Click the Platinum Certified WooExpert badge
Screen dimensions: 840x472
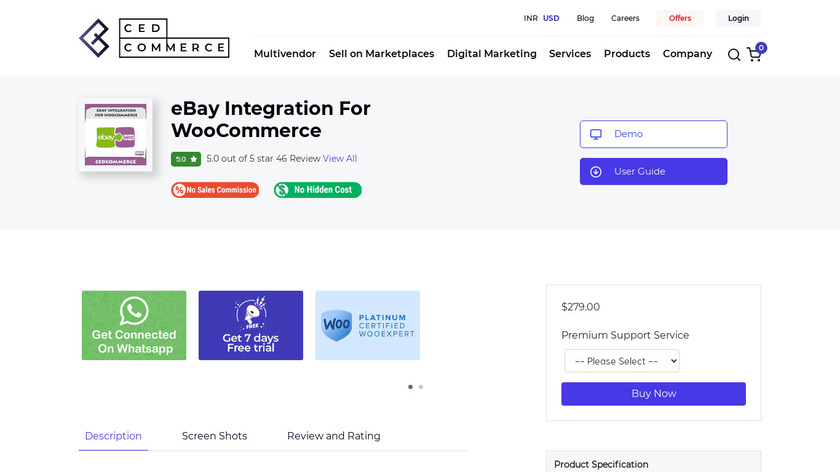pos(367,325)
